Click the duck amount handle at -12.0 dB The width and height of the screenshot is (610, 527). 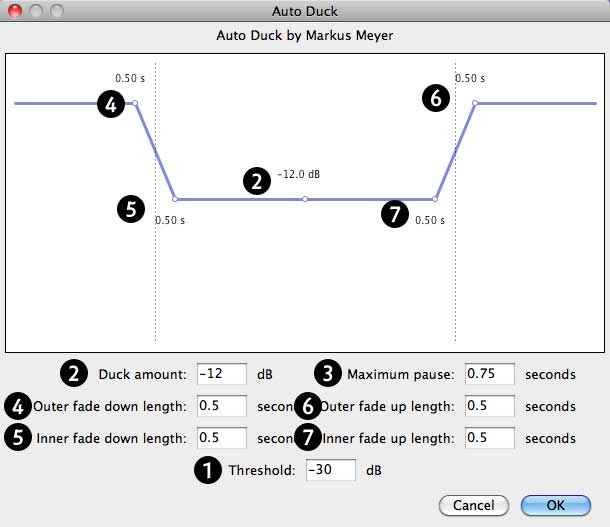tap(305, 199)
